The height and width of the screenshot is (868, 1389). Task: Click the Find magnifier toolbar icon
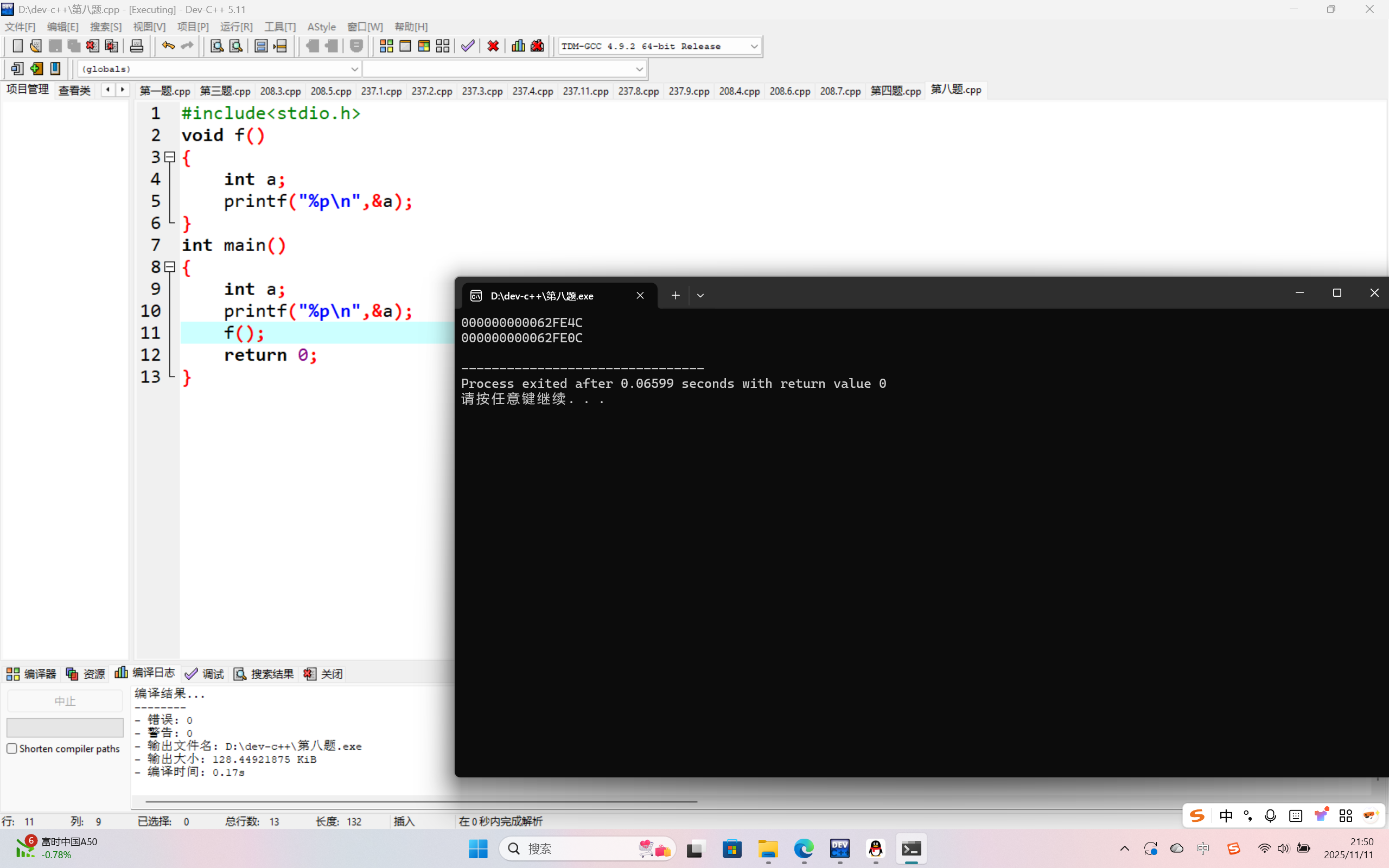(216, 46)
